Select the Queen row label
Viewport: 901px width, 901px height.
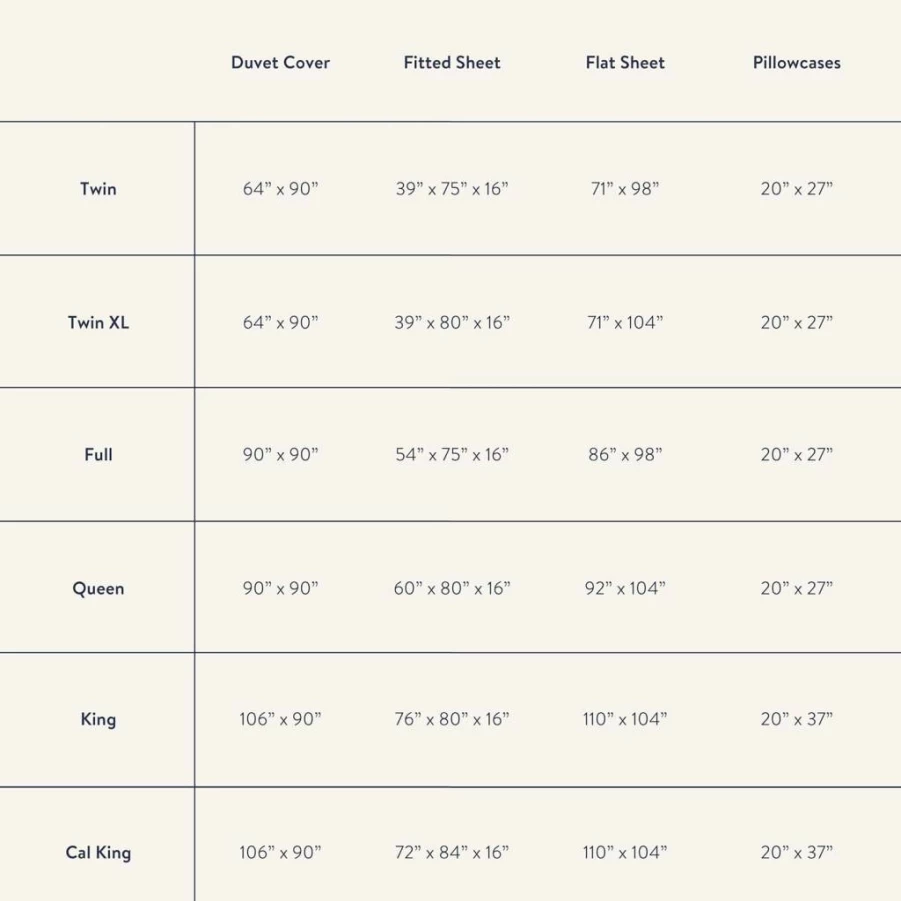point(98,588)
